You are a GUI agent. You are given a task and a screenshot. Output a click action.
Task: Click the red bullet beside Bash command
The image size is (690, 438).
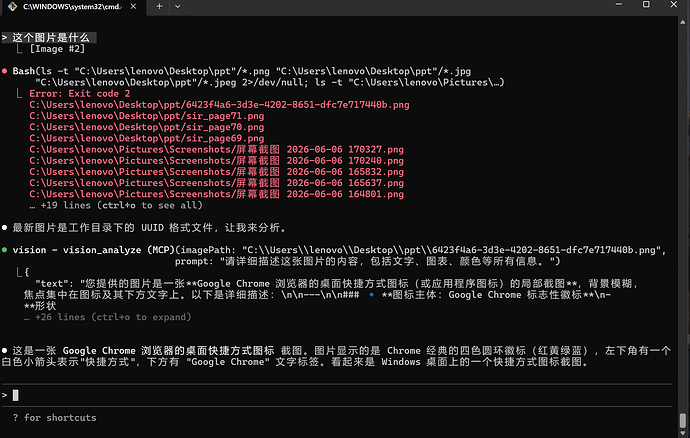(x=4, y=71)
